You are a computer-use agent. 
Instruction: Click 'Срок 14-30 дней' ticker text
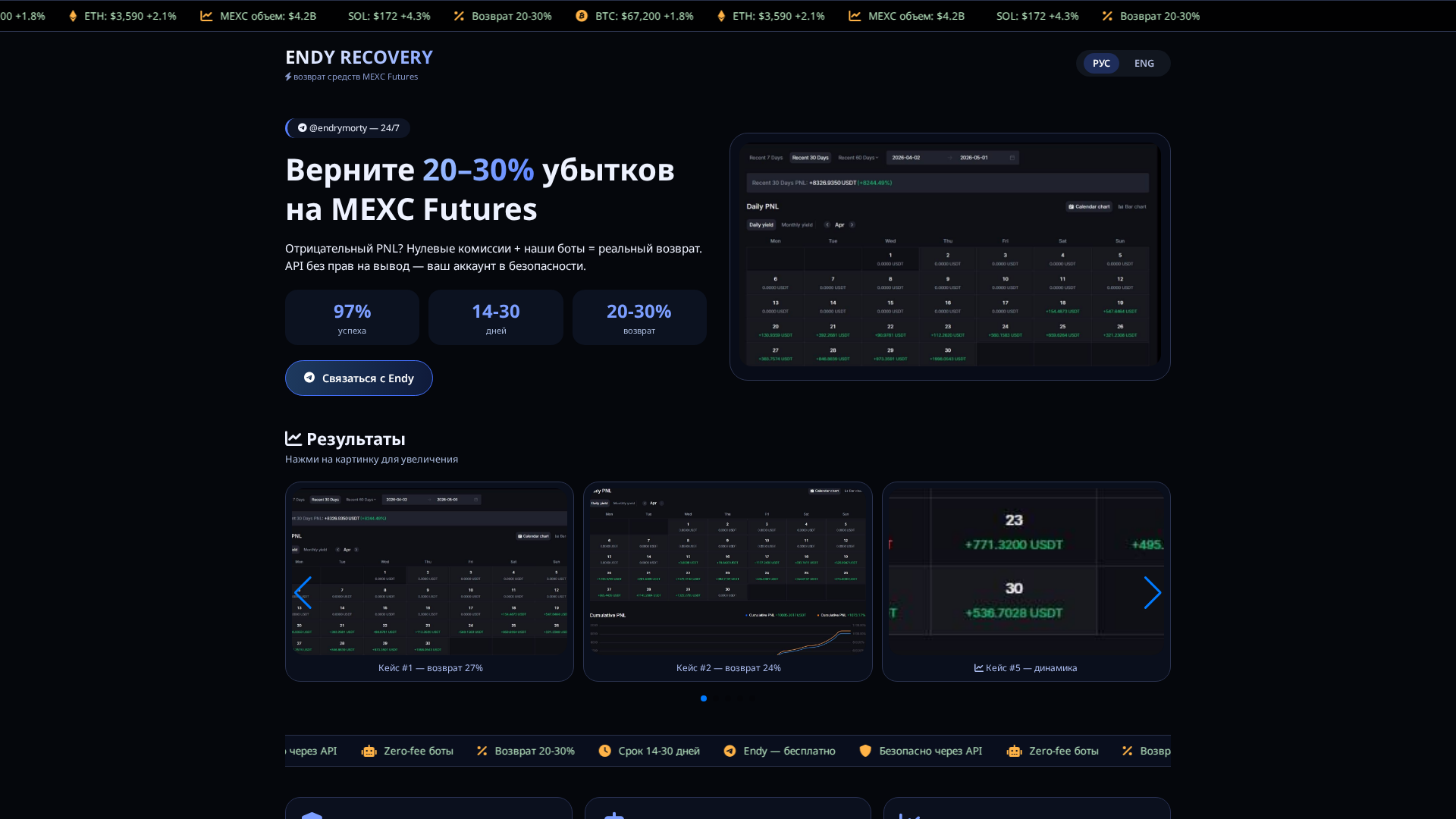click(x=659, y=751)
